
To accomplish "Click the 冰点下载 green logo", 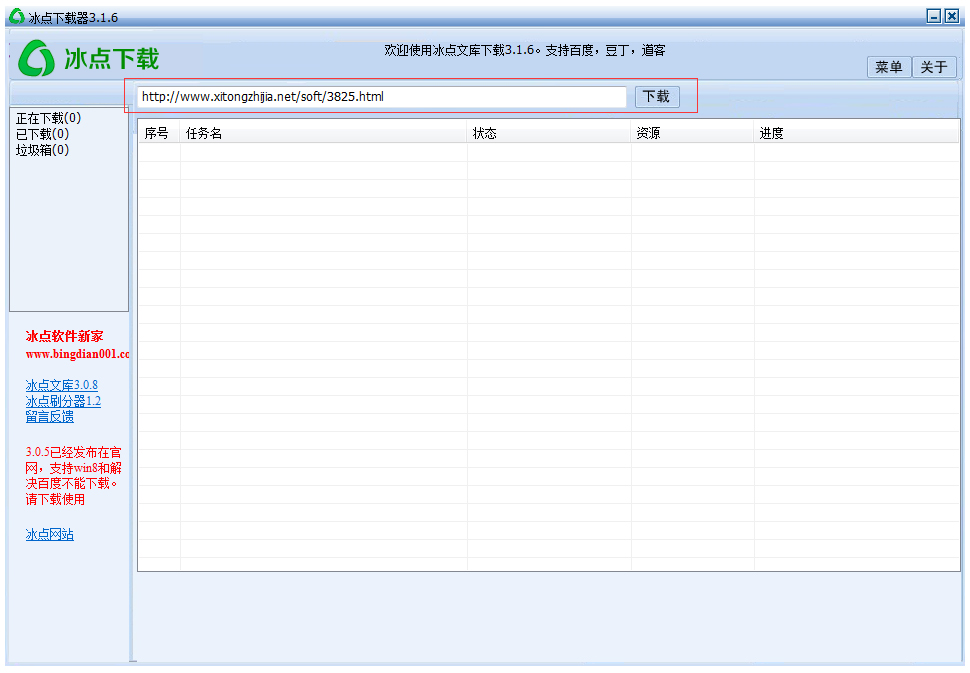I will click(88, 59).
